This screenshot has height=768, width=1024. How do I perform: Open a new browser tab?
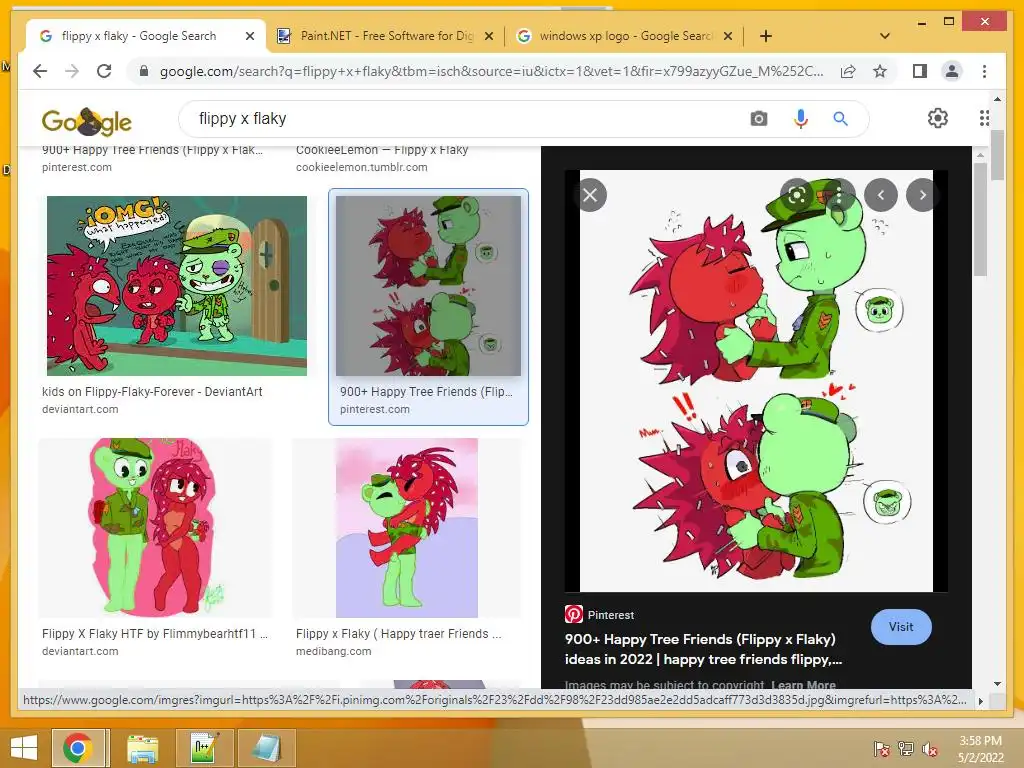pos(766,36)
